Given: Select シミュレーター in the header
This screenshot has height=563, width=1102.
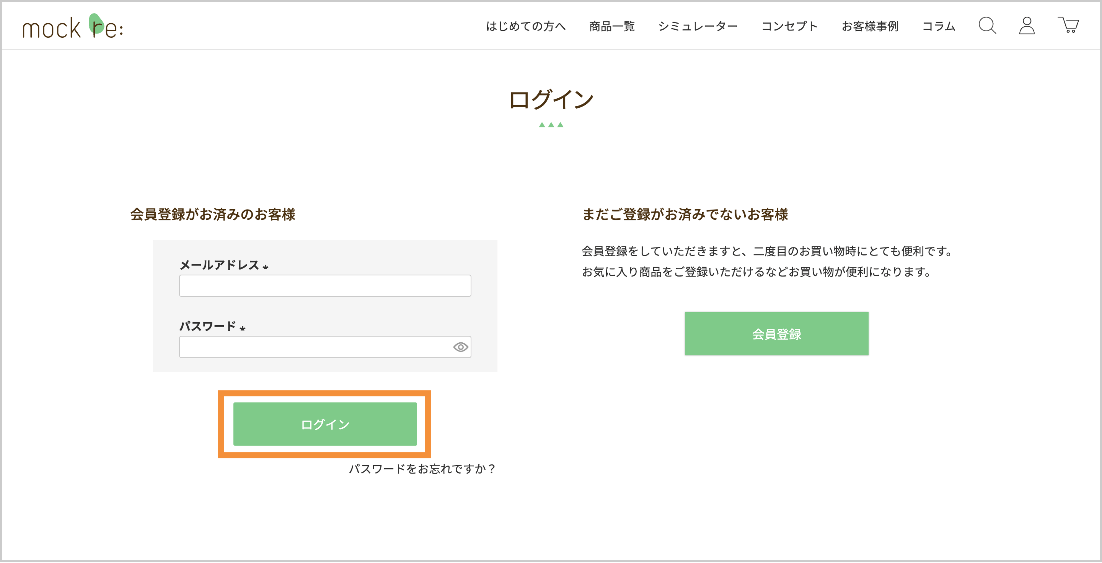Looking at the screenshot, I should pyautogui.click(x=698, y=27).
